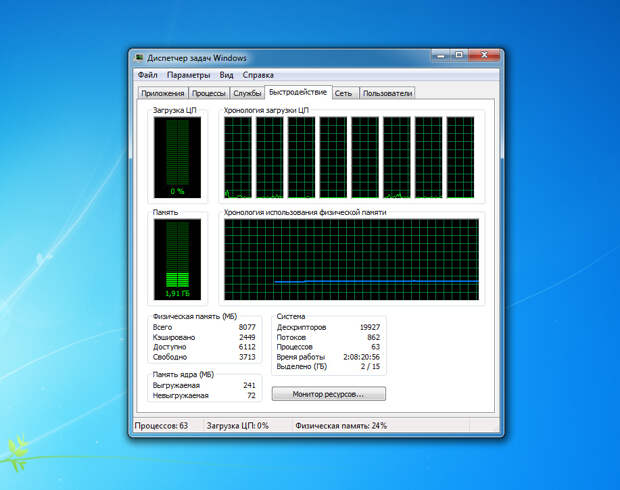Click the Выделено (ГБ) value 2 / 15

[x=370, y=367]
